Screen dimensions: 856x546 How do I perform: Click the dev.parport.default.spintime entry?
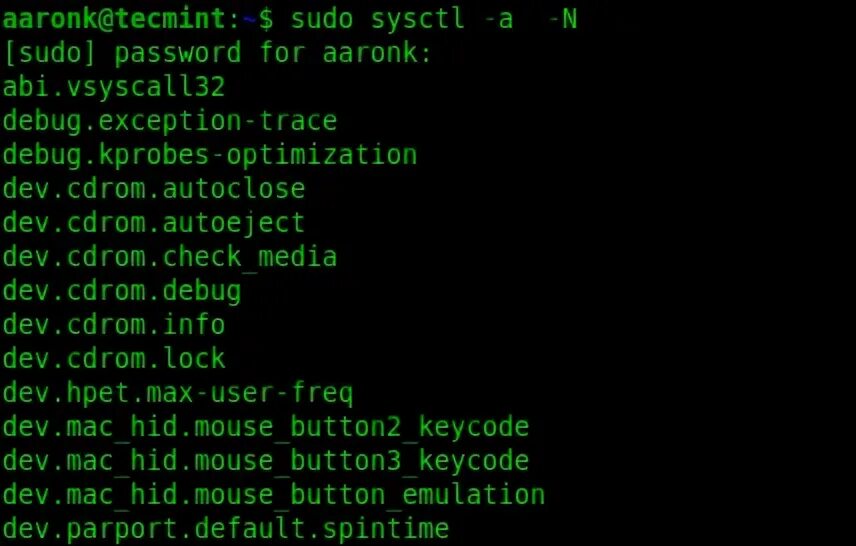tap(225, 529)
